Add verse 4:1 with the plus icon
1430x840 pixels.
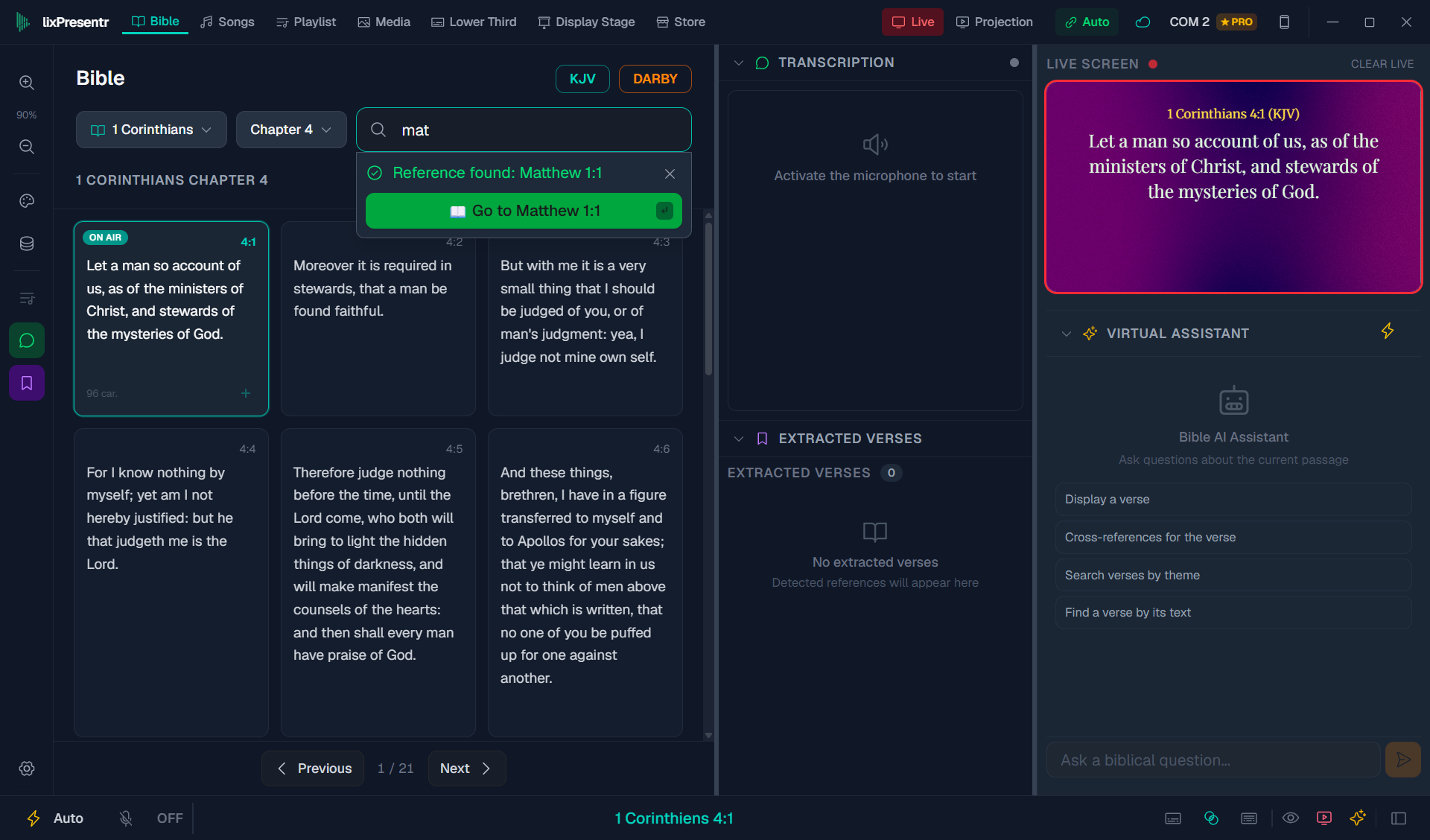(246, 393)
